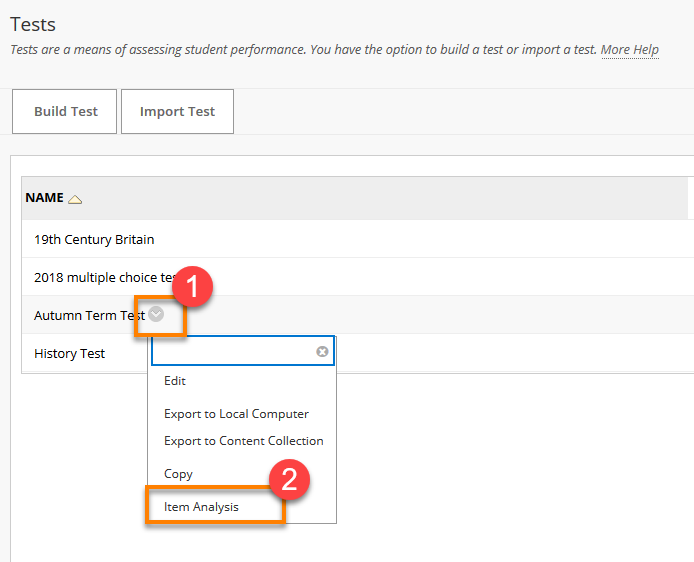Select the 2018 multiple choice test row

tap(358, 277)
